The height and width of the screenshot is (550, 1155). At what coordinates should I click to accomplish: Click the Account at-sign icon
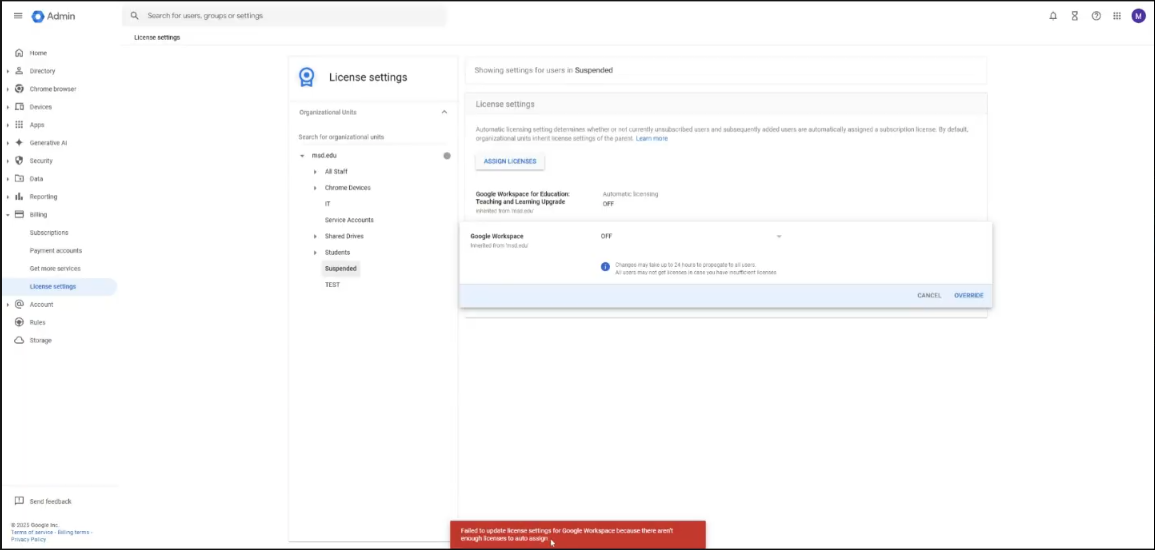click(x=19, y=304)
